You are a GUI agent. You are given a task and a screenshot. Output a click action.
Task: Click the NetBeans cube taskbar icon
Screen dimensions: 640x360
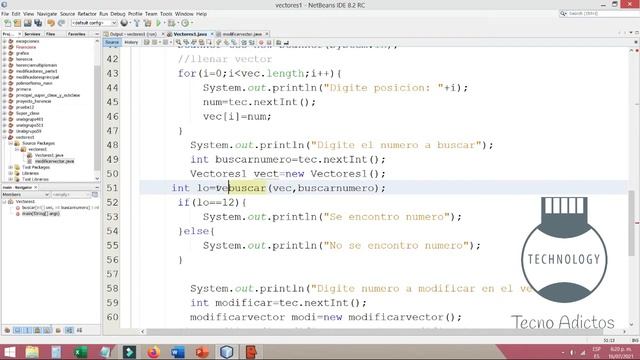click(x=227, y=352)
